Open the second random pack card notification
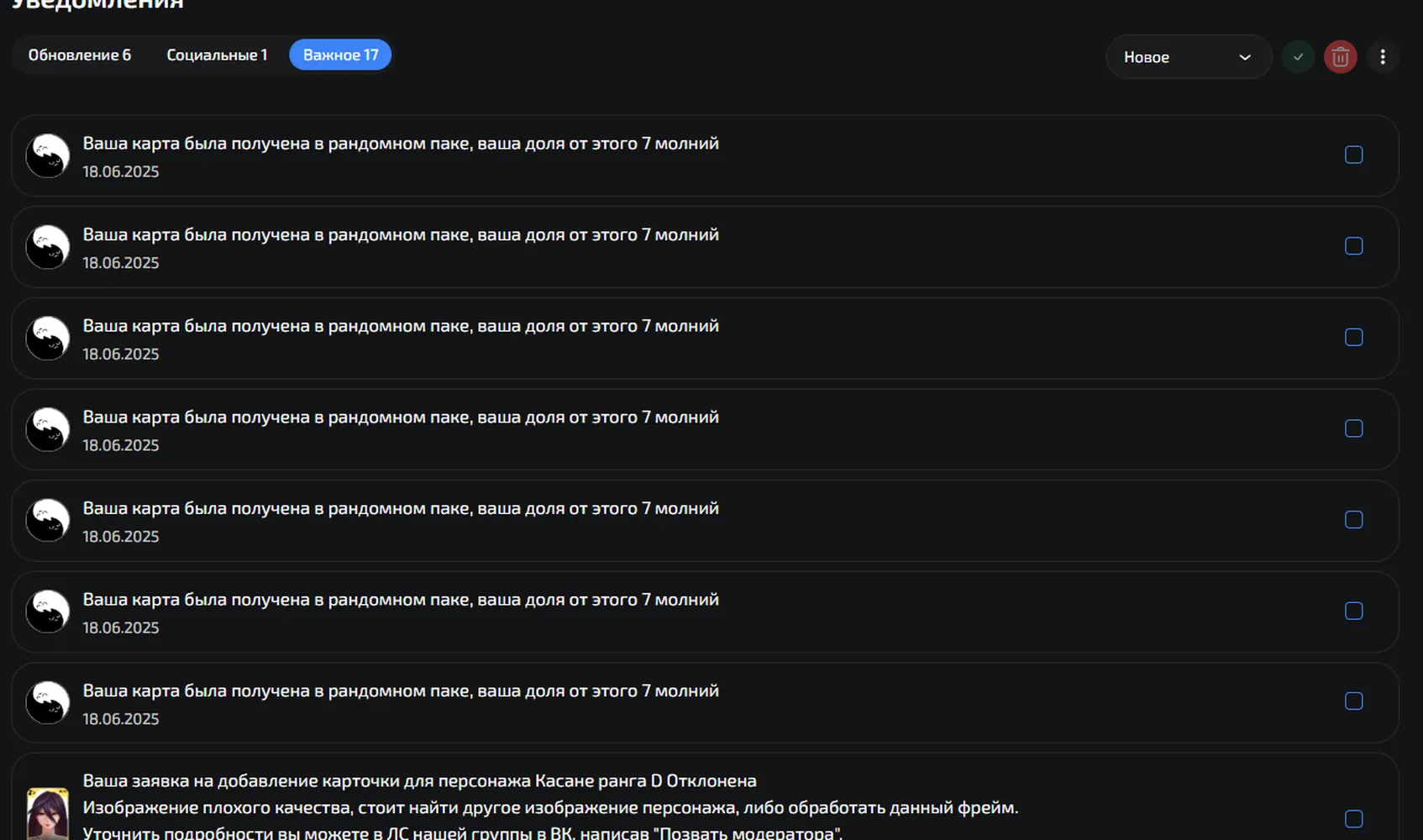 705,247
